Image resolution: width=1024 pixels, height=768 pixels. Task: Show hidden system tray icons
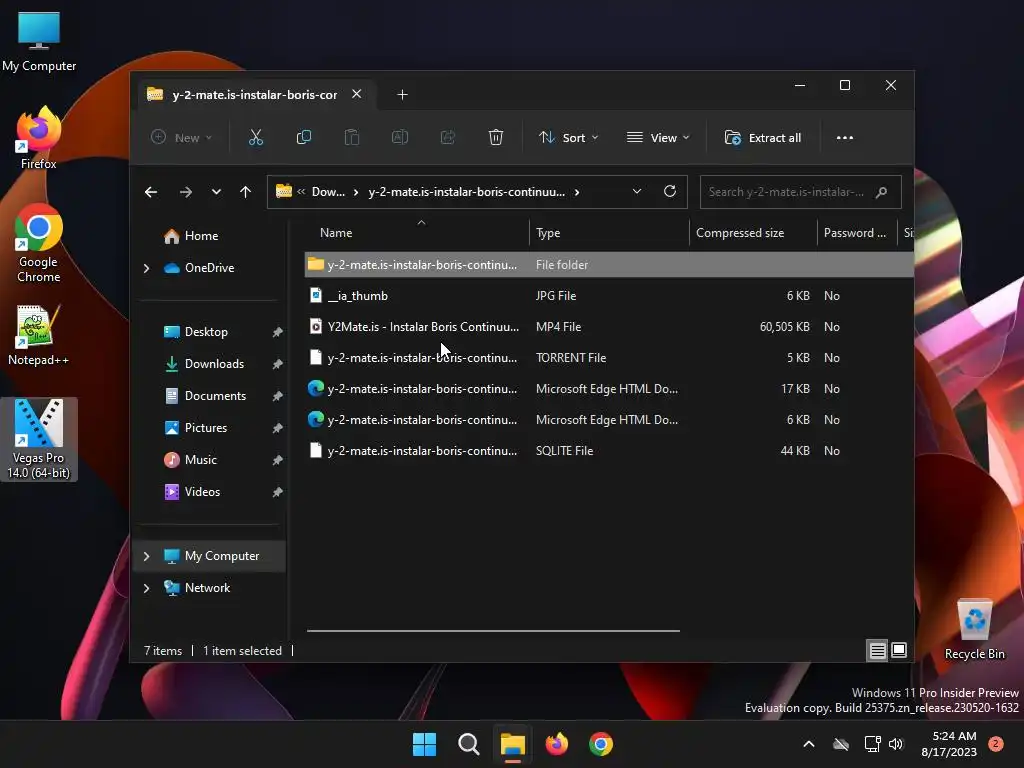(808, 744)
